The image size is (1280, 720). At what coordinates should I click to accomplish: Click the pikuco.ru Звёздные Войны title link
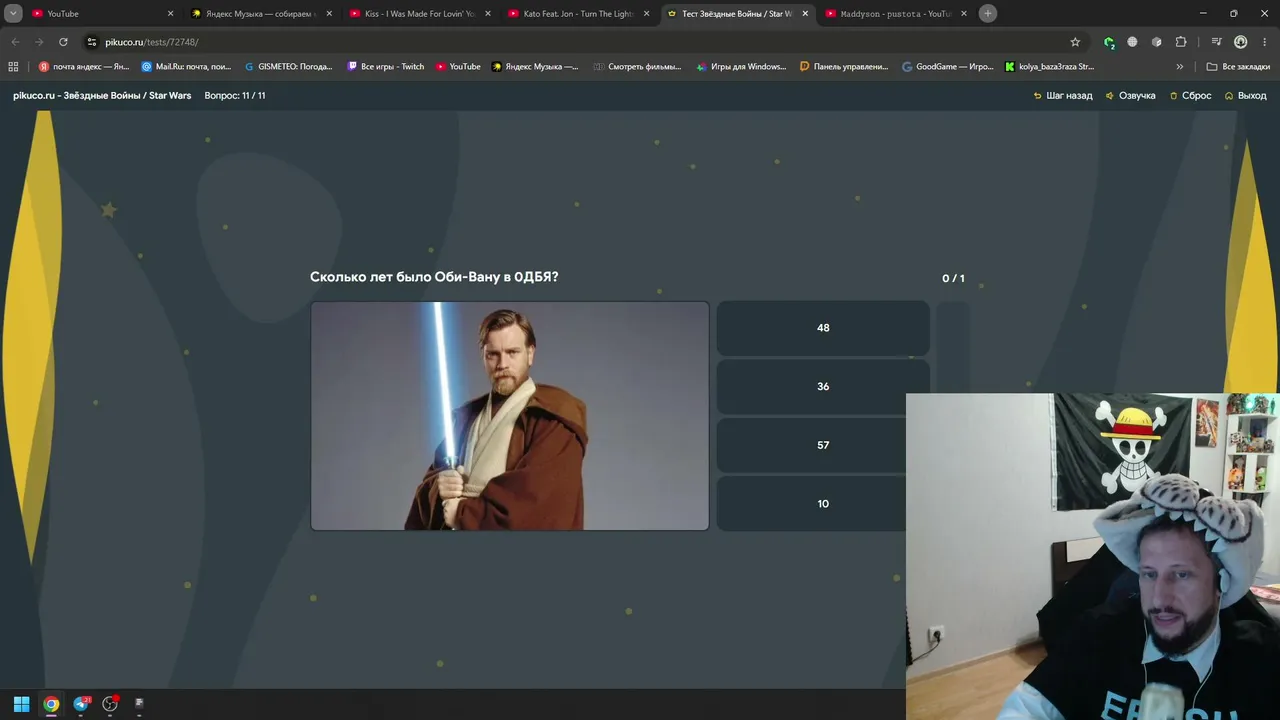(102, 96)
